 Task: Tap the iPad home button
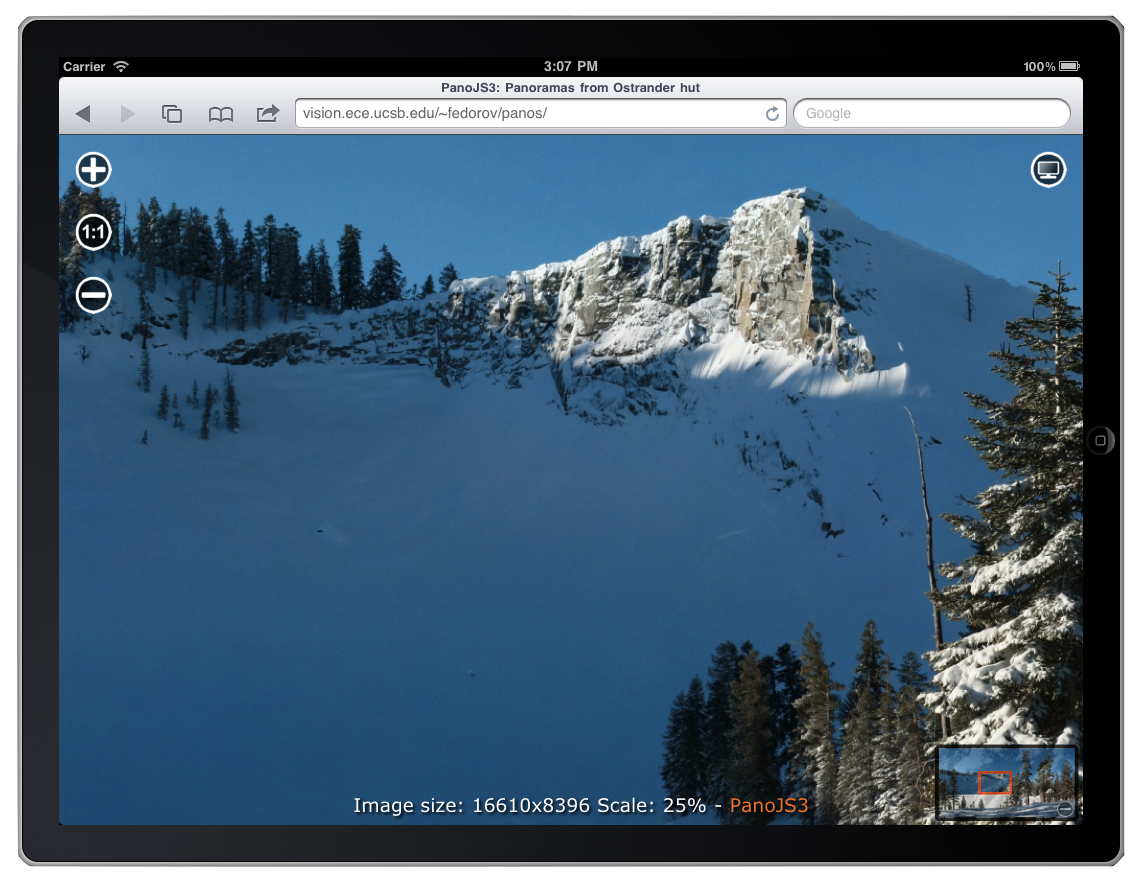coord(1101,440)
